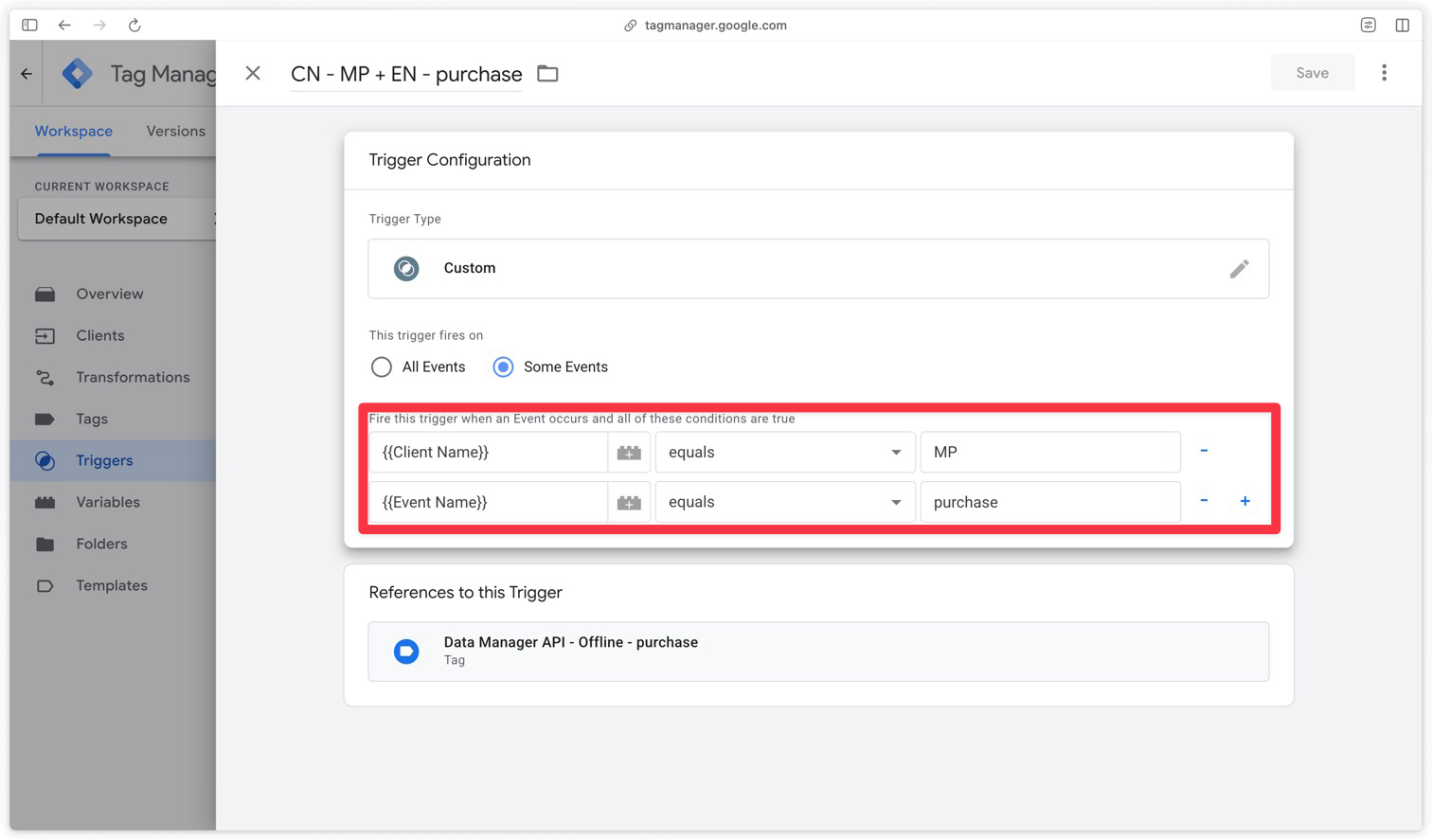Edit the trigger name CN - MP + EN - purchase
Screen dimensions: 1432x840
pyautogui.click(x=406, y=74)
